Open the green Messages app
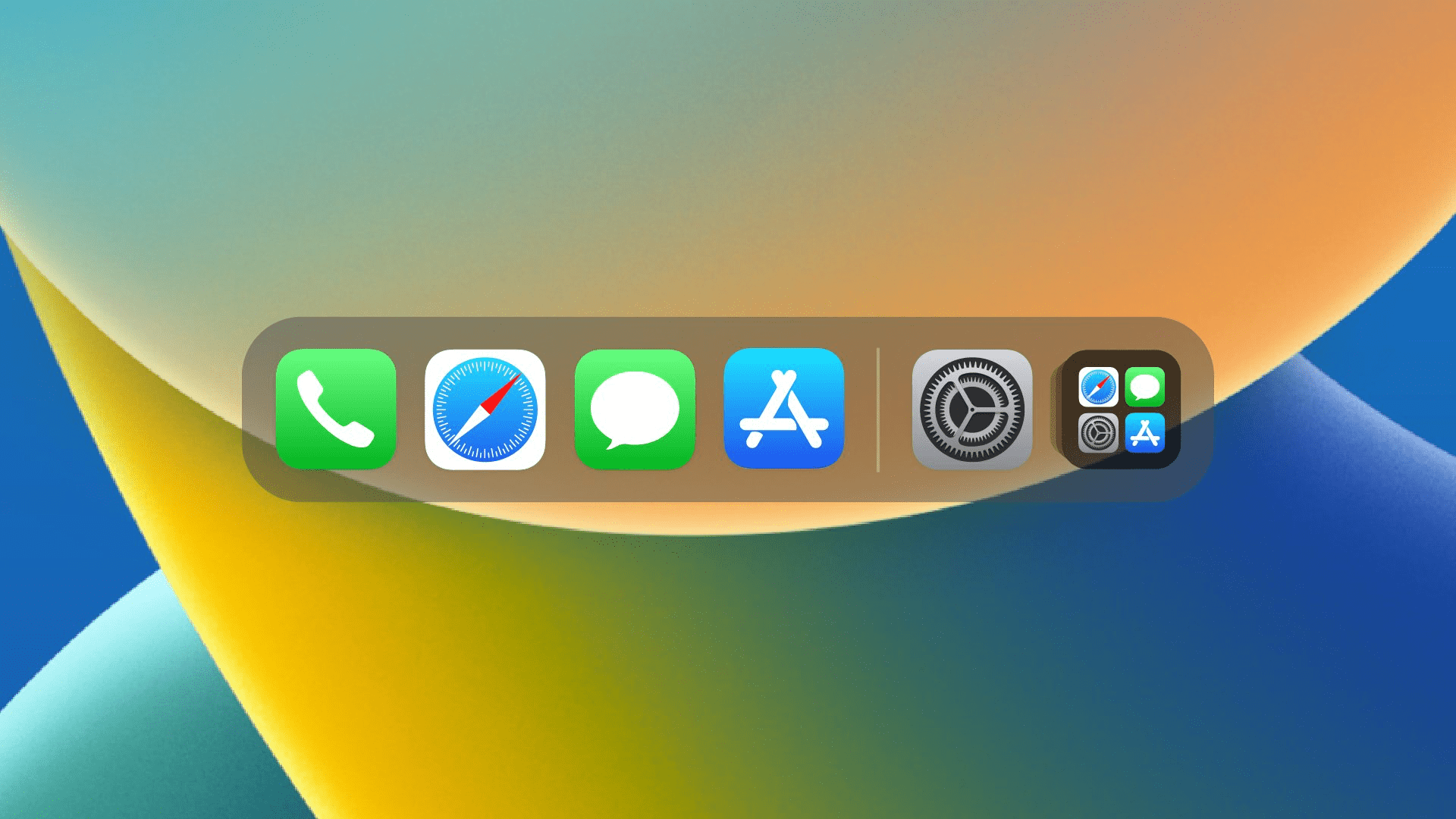 [x=635, y=409]
